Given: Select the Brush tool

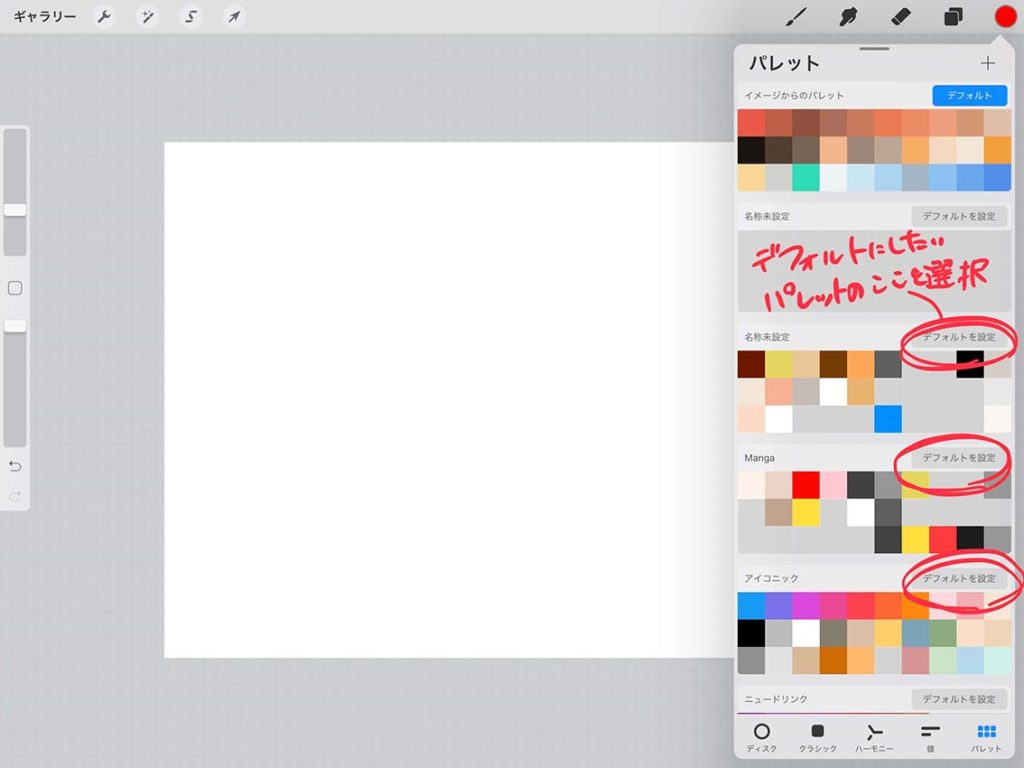Looking at the screenshot, I should (x=795, y=16).
